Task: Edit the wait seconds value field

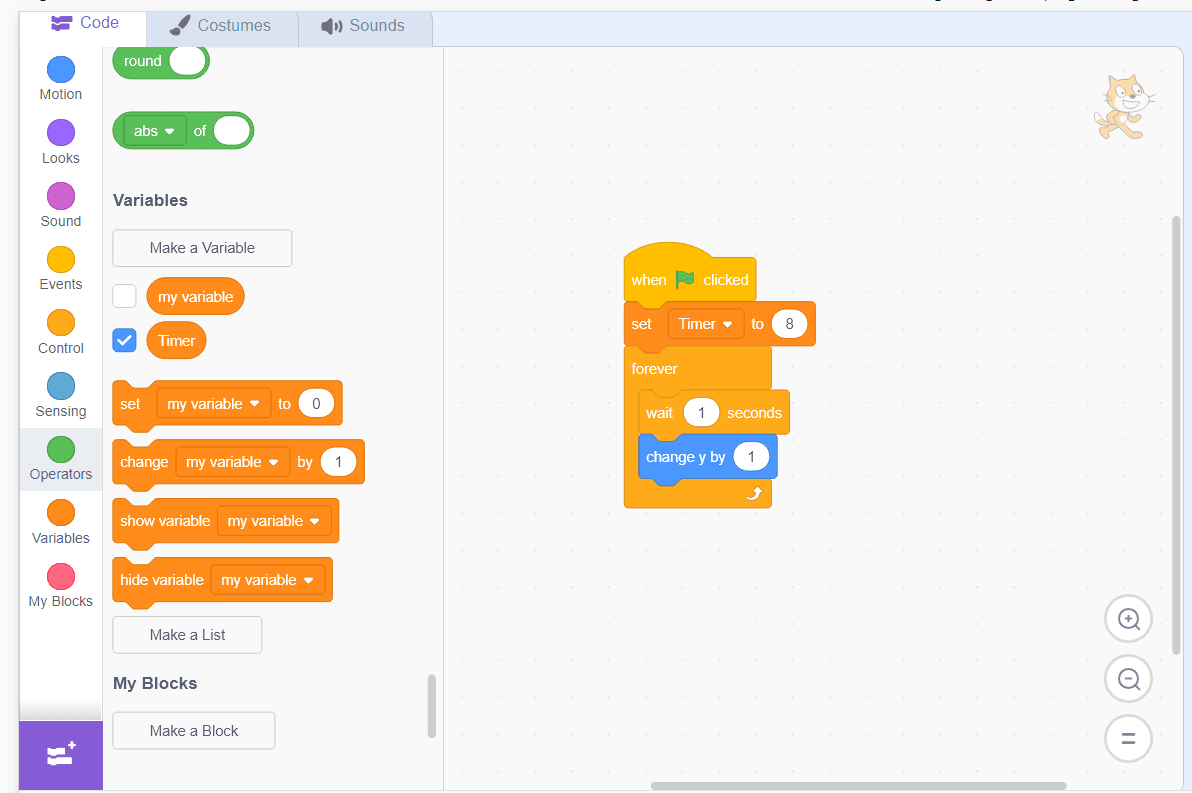Action: [700, 412]
